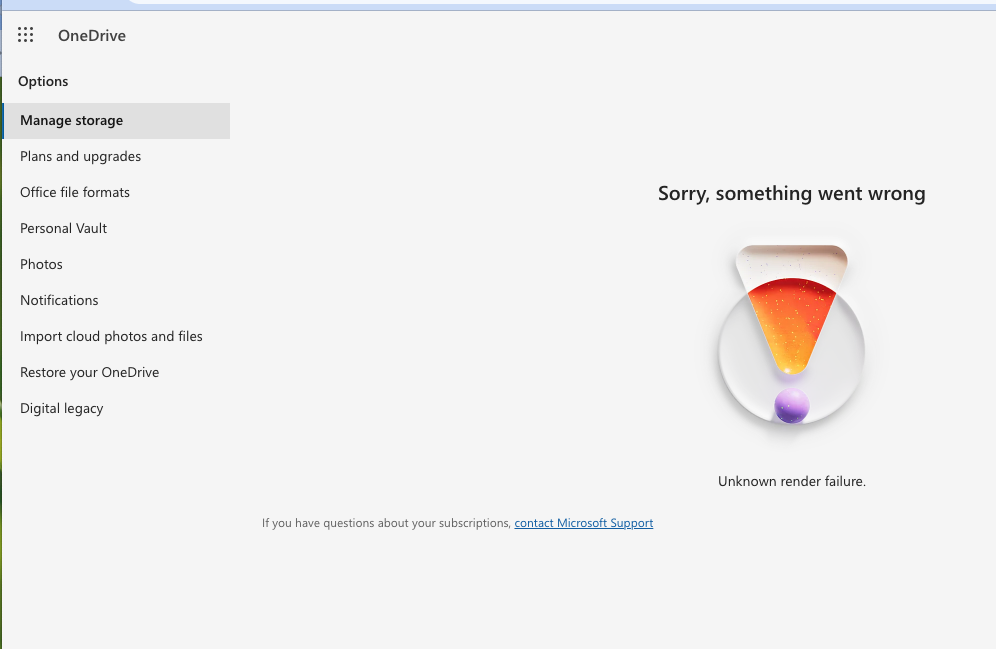The image size is (996, 649).
Task: Click the 'If you have questions about your subscriptions' text
Action: (386, 523)
